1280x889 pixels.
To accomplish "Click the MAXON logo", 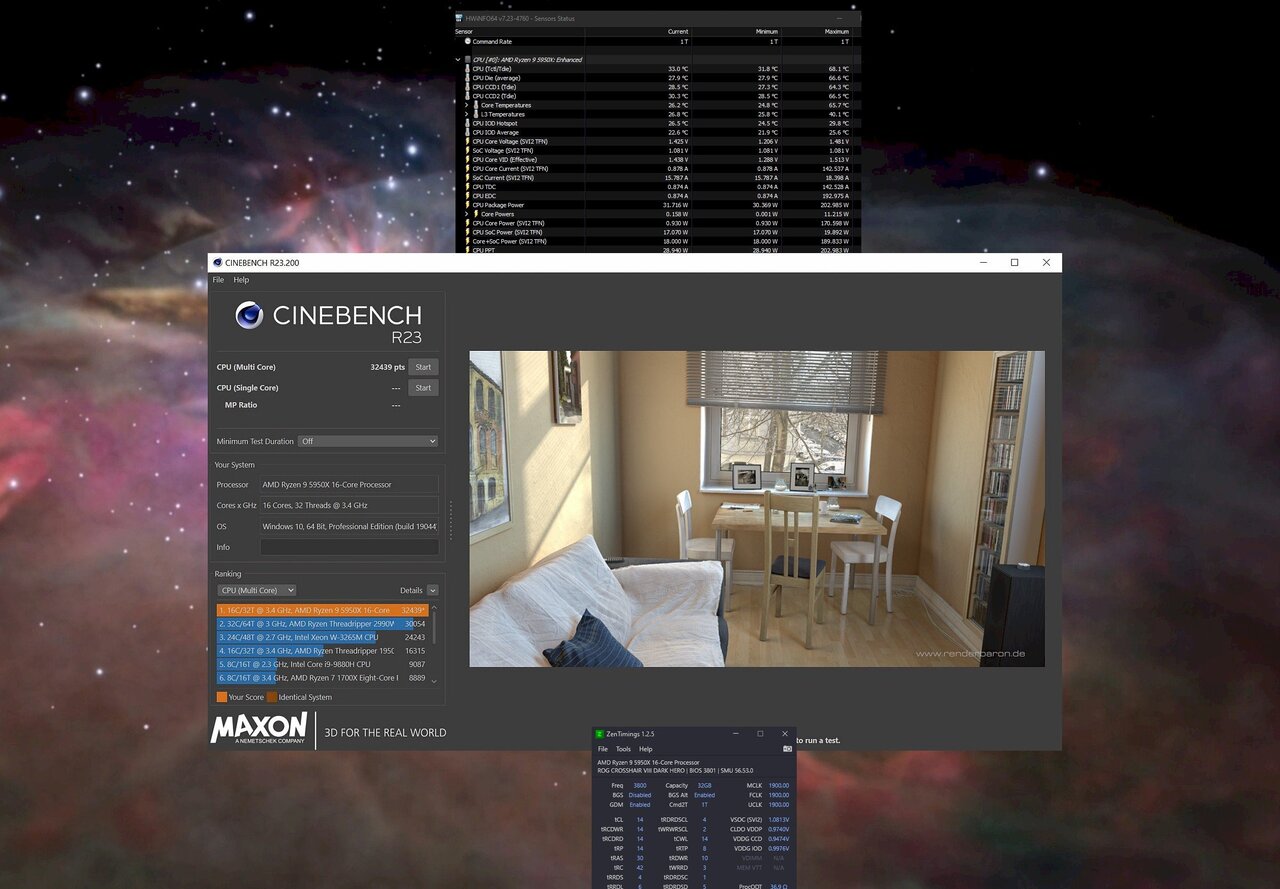I will (259, 728).
